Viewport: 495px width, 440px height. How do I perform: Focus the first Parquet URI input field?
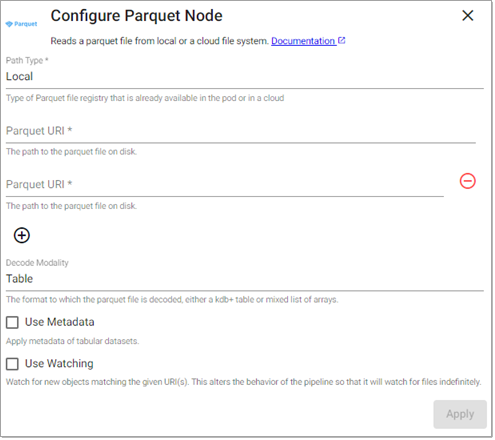[241, 131]
